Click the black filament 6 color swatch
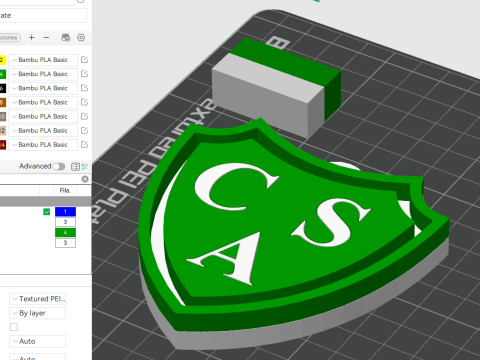The height and width of the screenshot is (360, 480). click(3, 88)
